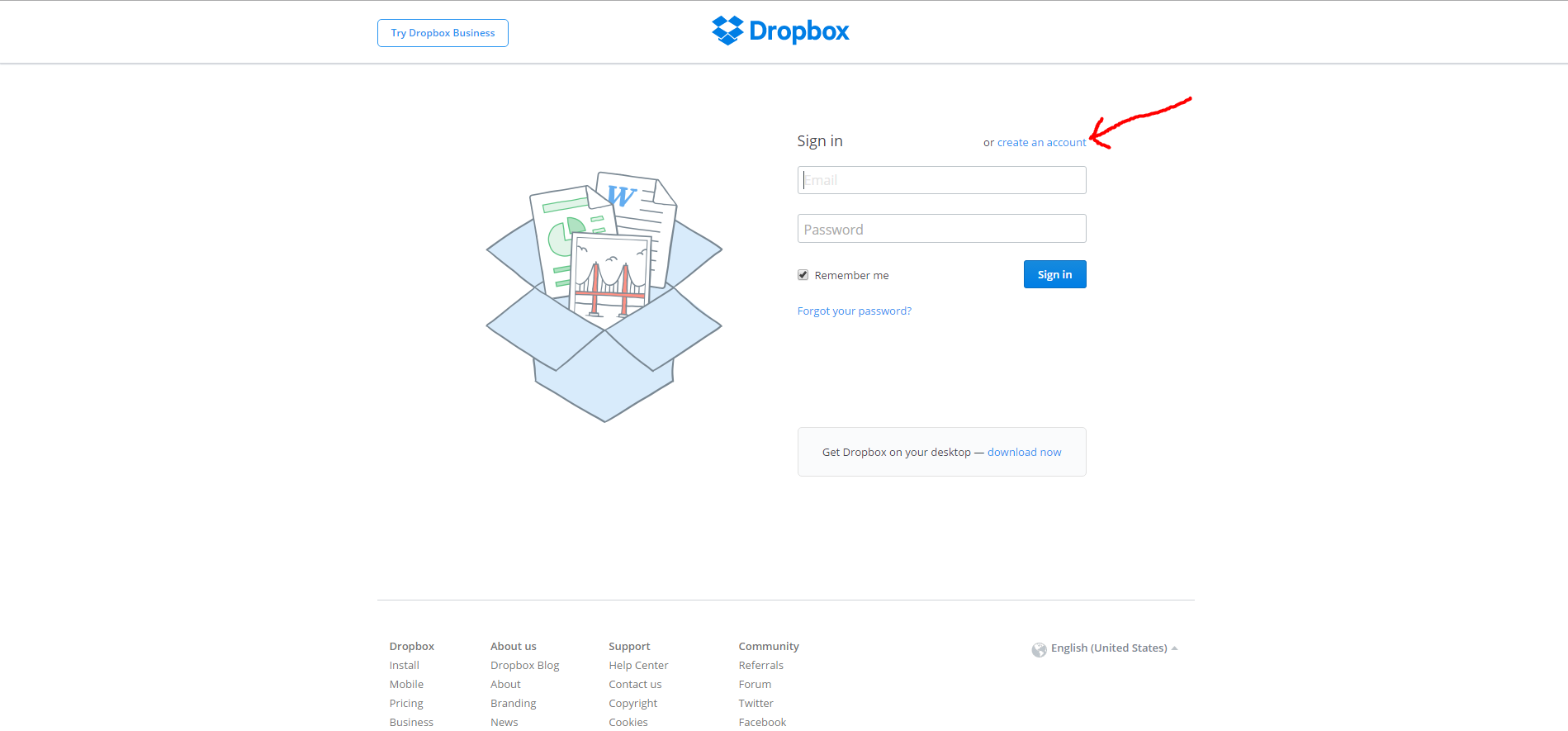The image size is (1568, 731).
Task: Go to Pricing in the footer
Action: tap(406, 704)
